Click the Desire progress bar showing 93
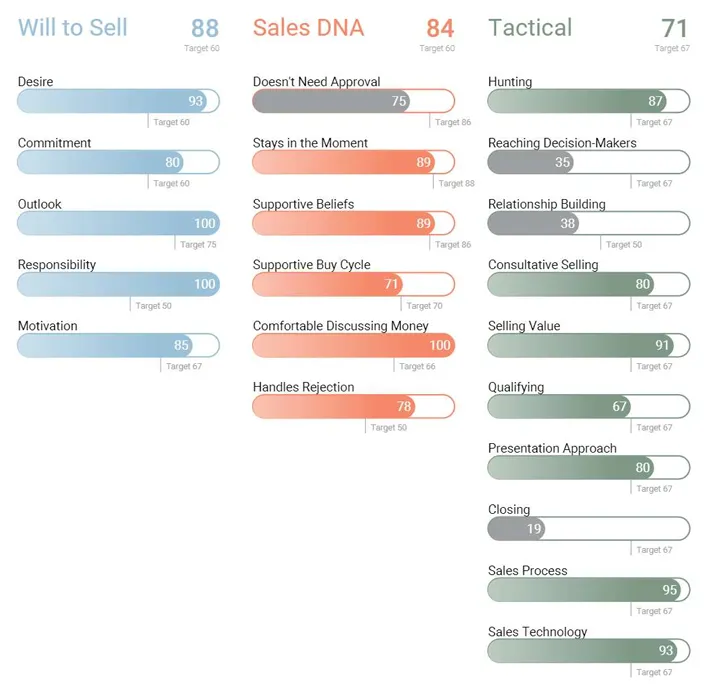This screenshot has width=712, height=694. (x=118, y=101)
